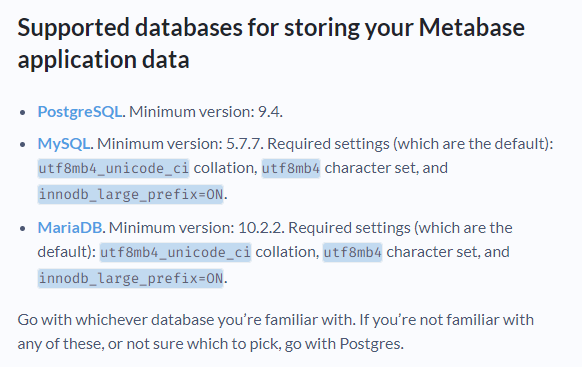The image size is (582, 367).
Task: Open the MariaDB link
Action: (70, 227)
